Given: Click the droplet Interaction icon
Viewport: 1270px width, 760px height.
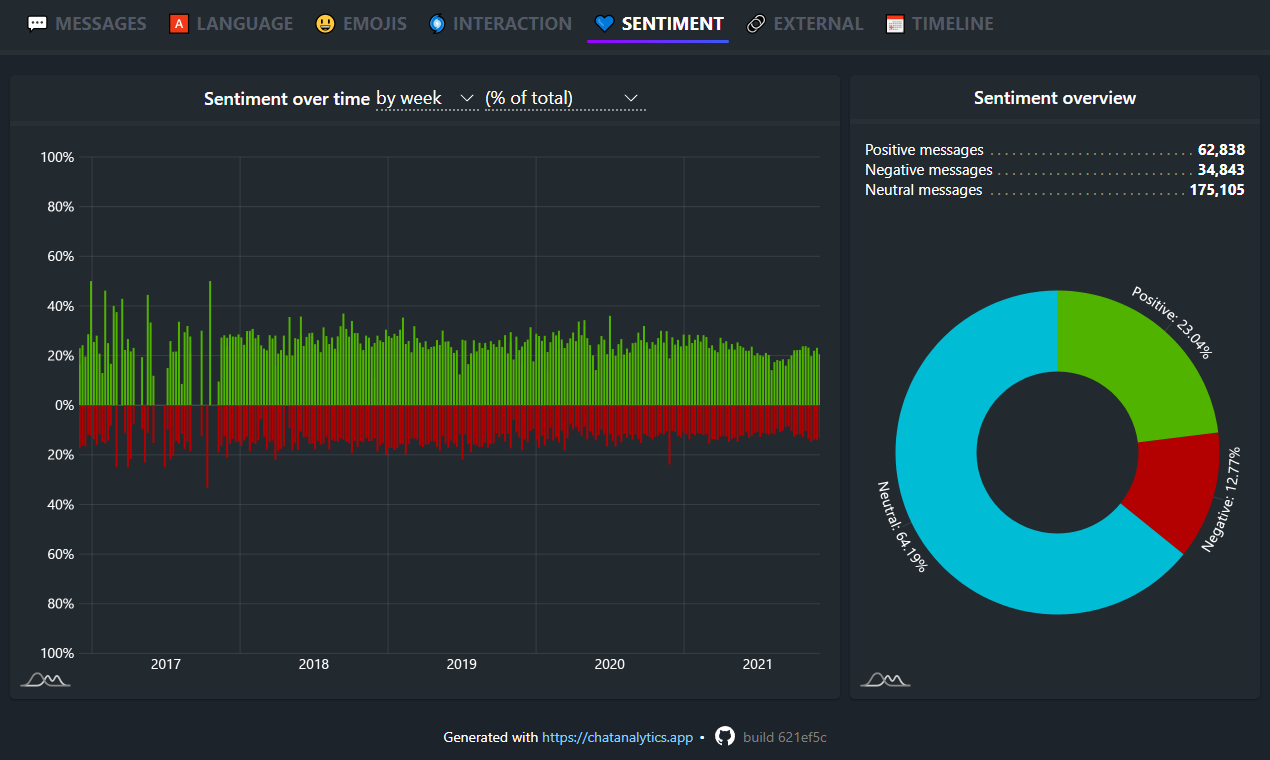Looking at the screenshot, I should [436, 22].
